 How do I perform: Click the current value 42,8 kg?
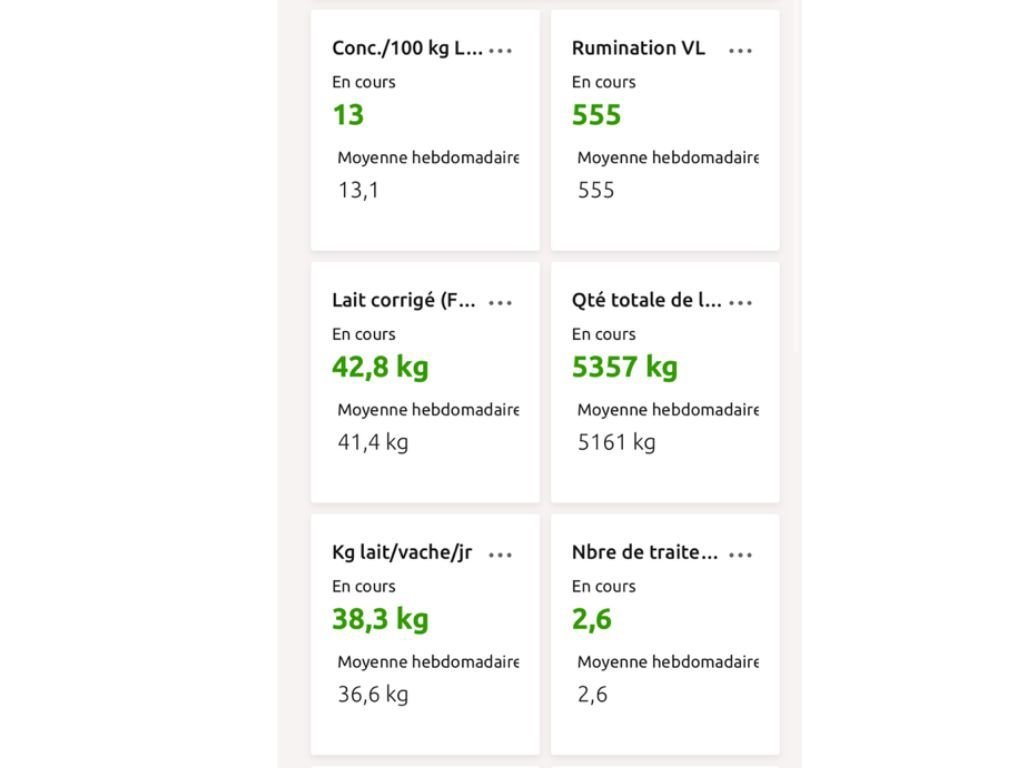(x=380, y=367)
